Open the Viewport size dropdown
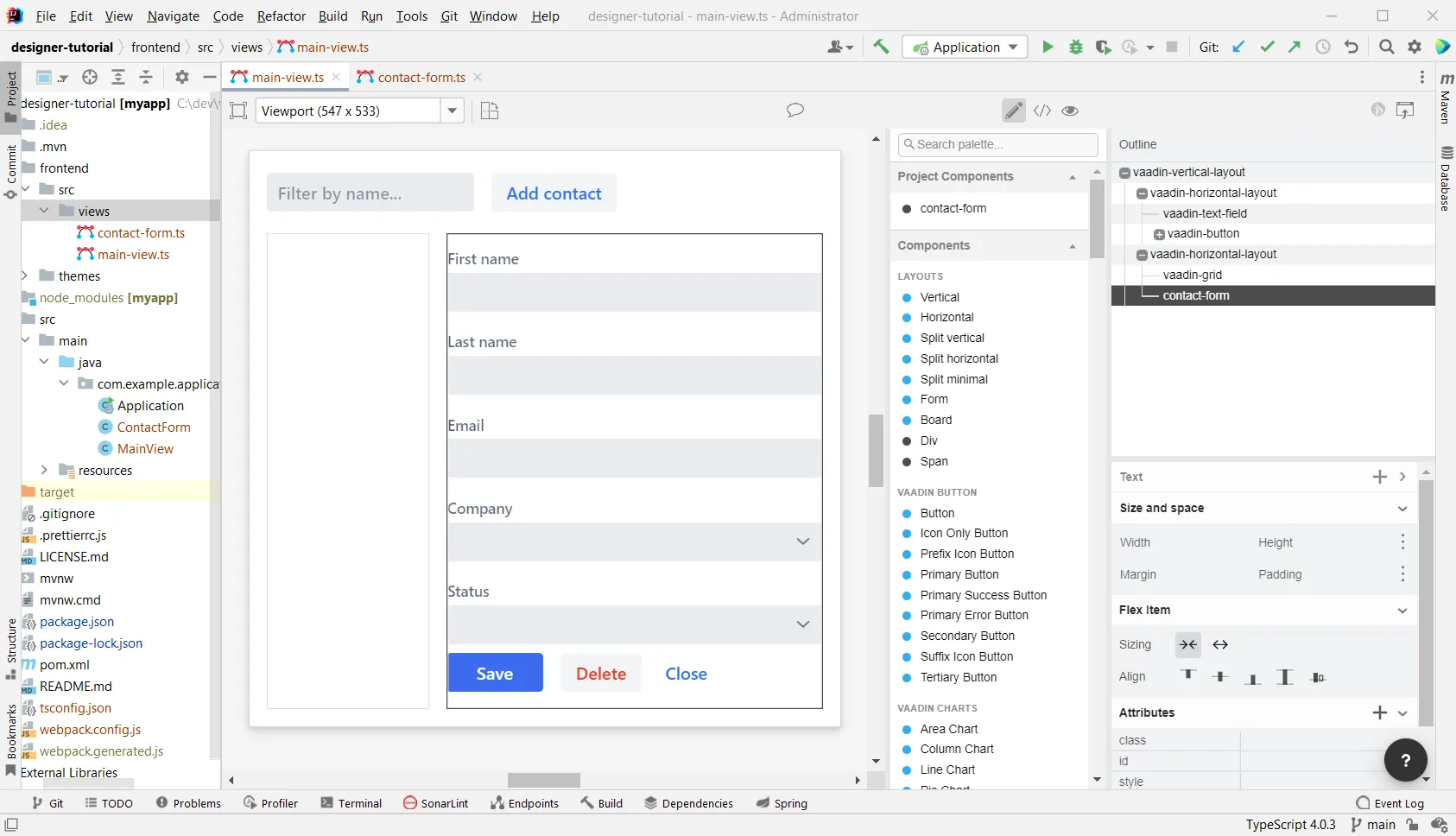The image size is (1456, 836). tap(452, 111)
